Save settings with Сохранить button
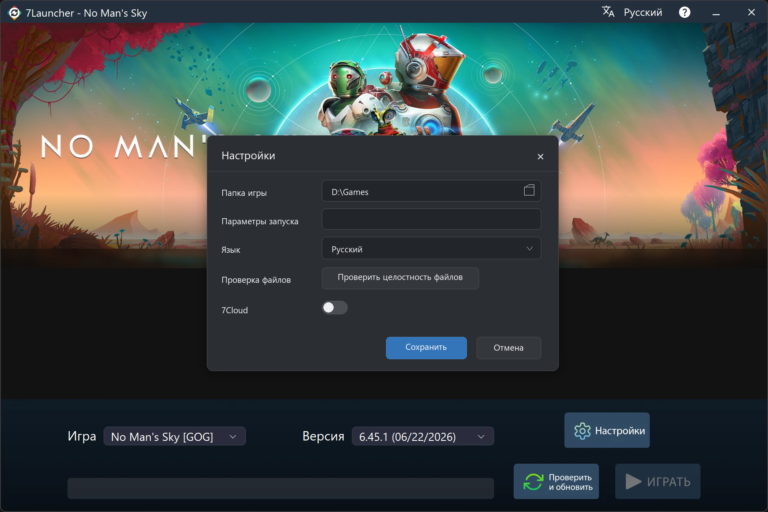This screenshot has width=768, height=512. [426, 348]
